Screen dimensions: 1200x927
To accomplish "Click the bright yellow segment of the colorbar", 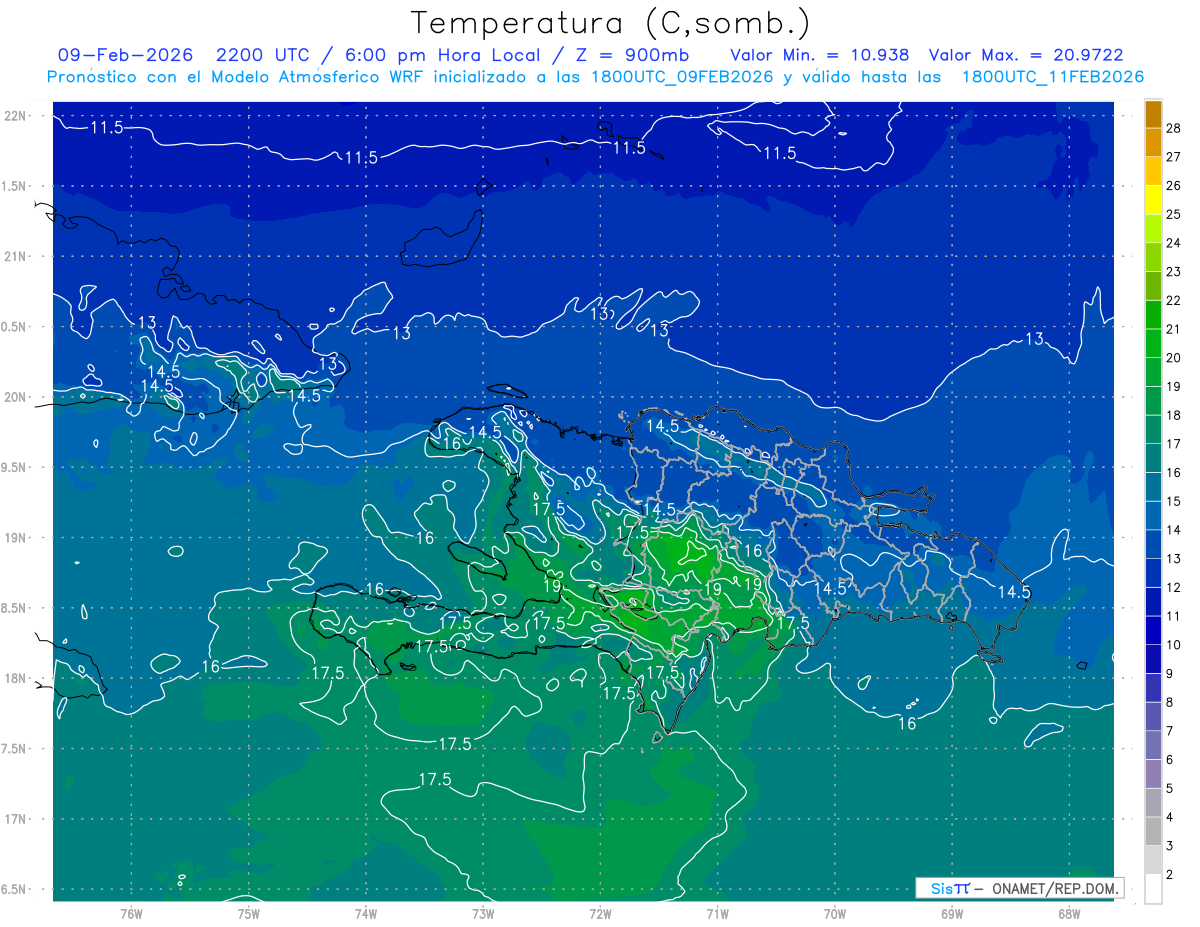I will pos(1153,200).
